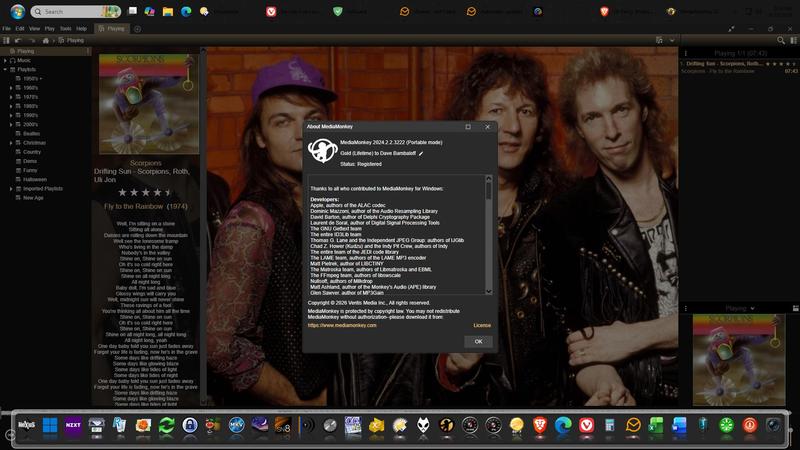Open the Help menu
This screenshot has width=800, height=450.
82,29
